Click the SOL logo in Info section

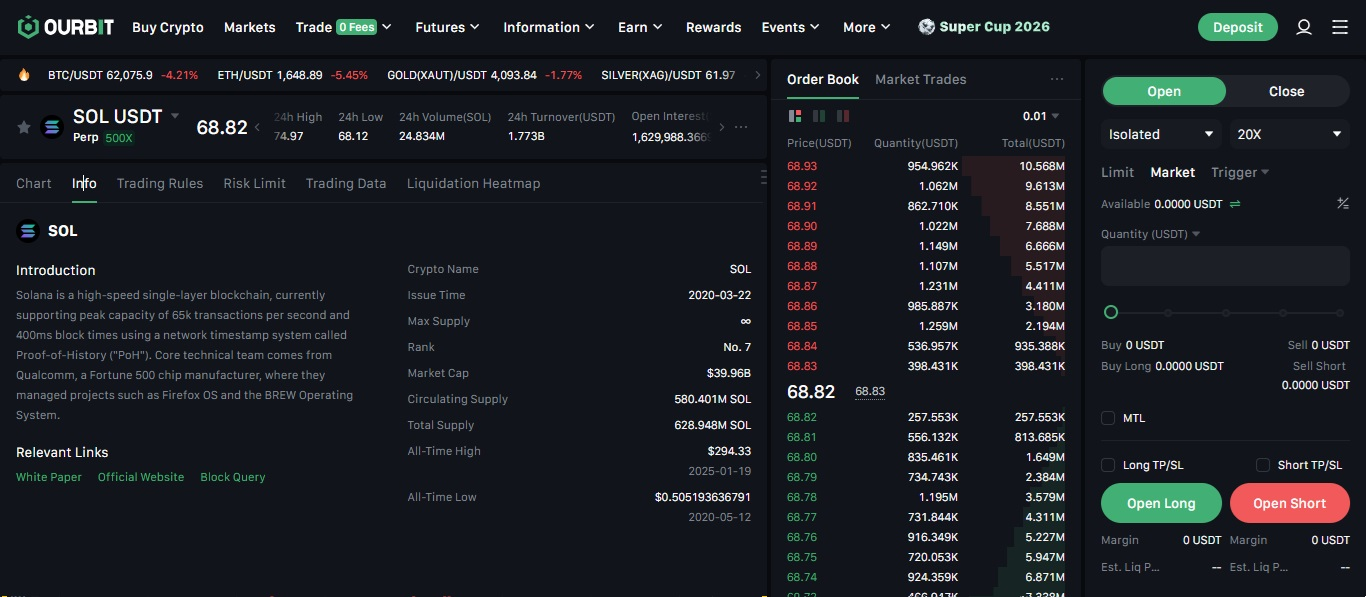pos(28,231)
